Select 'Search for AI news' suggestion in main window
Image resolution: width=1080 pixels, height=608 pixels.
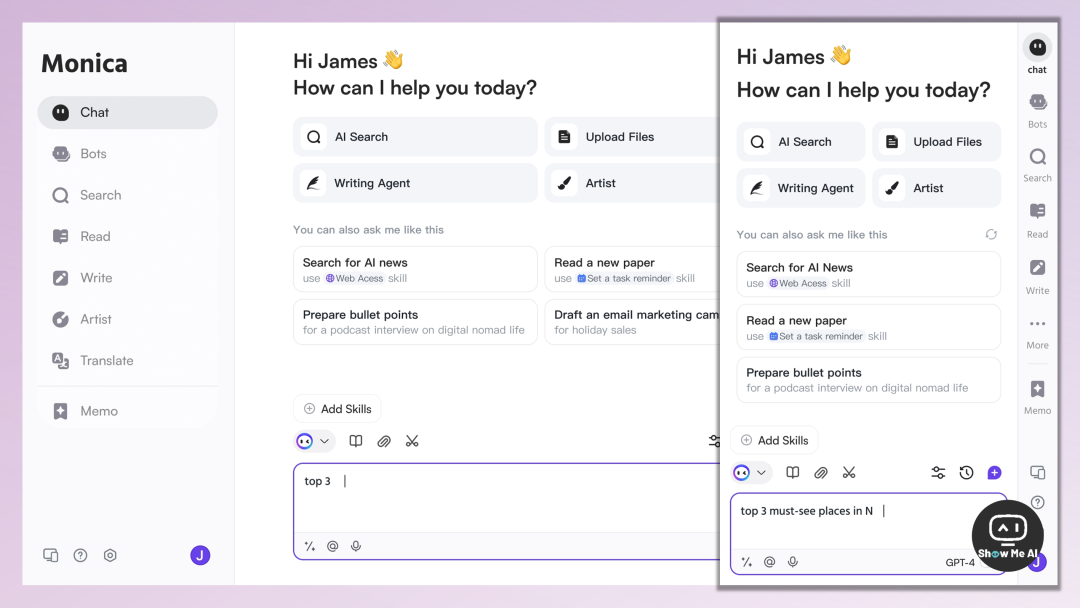click(415, 269)
